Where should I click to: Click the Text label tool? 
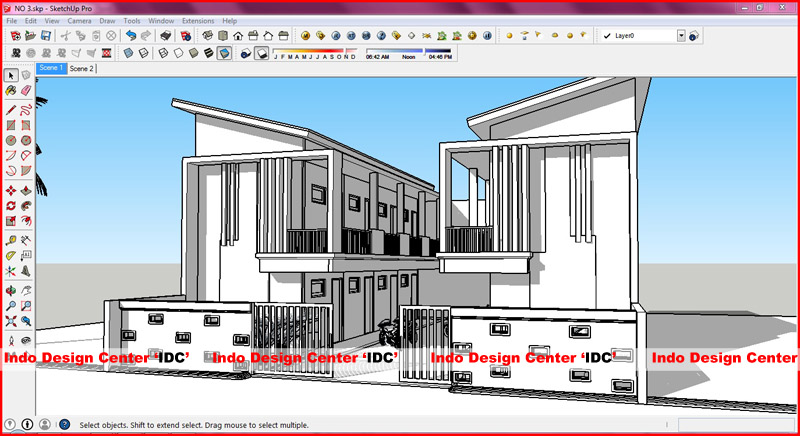coord(26,255)
